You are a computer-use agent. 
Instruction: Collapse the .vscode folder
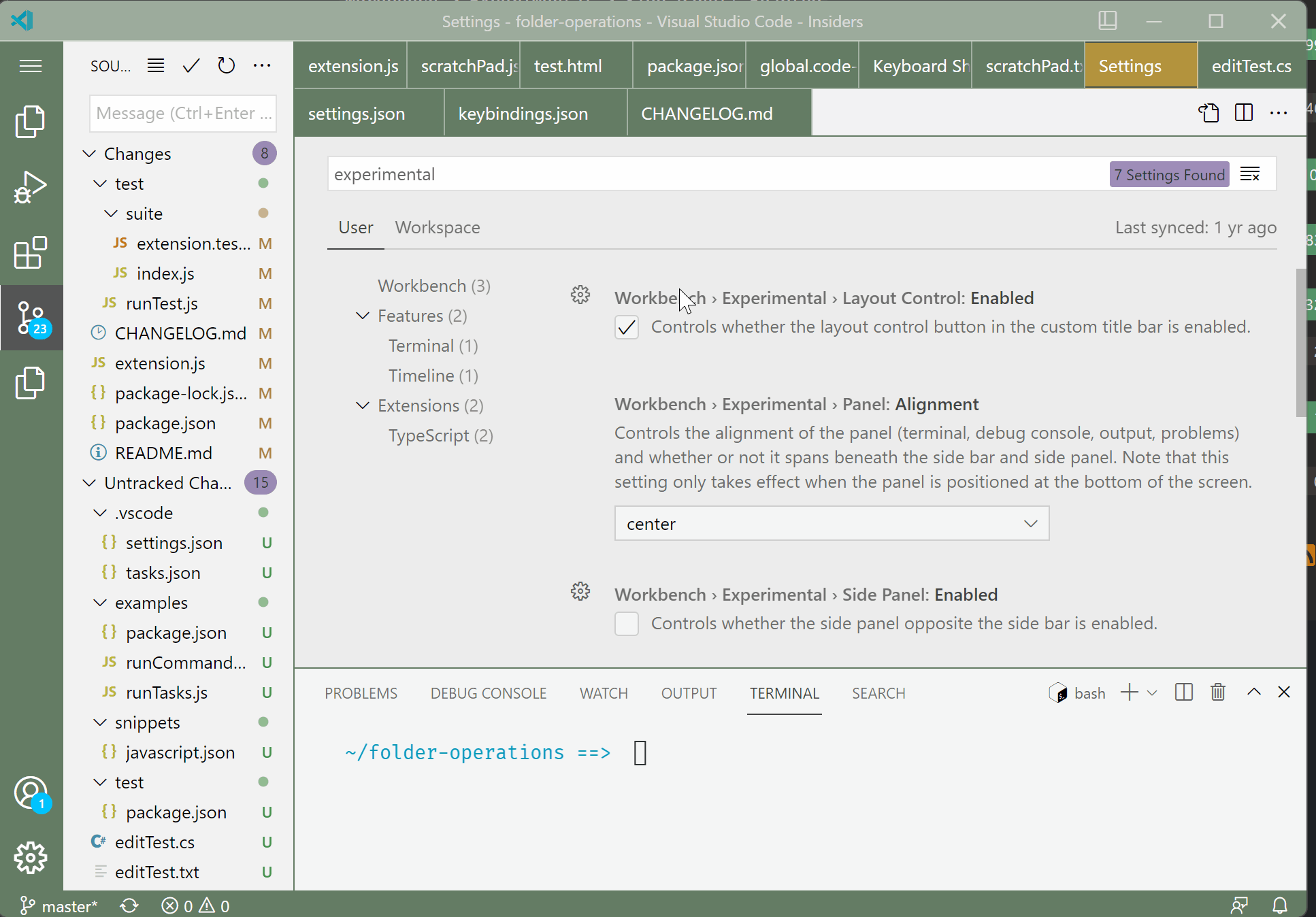pos(100,513)
